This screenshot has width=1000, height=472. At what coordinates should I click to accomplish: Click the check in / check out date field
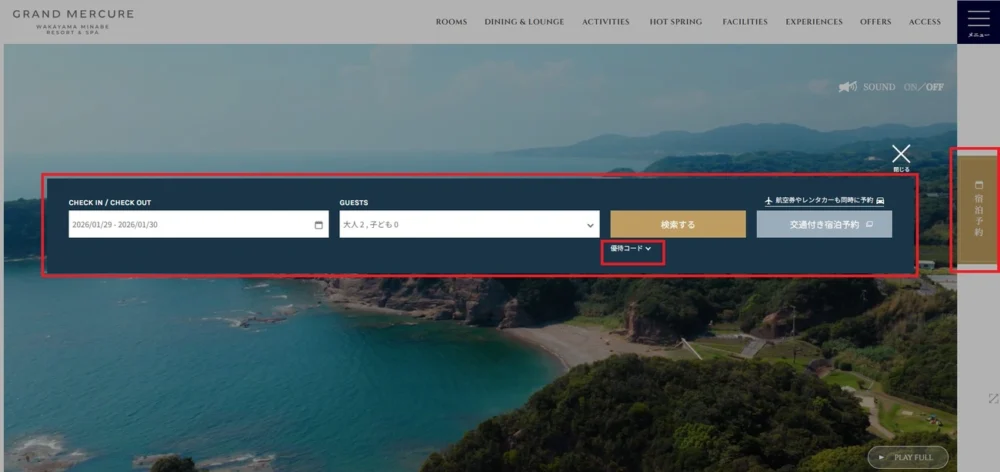tap(190, 225)
